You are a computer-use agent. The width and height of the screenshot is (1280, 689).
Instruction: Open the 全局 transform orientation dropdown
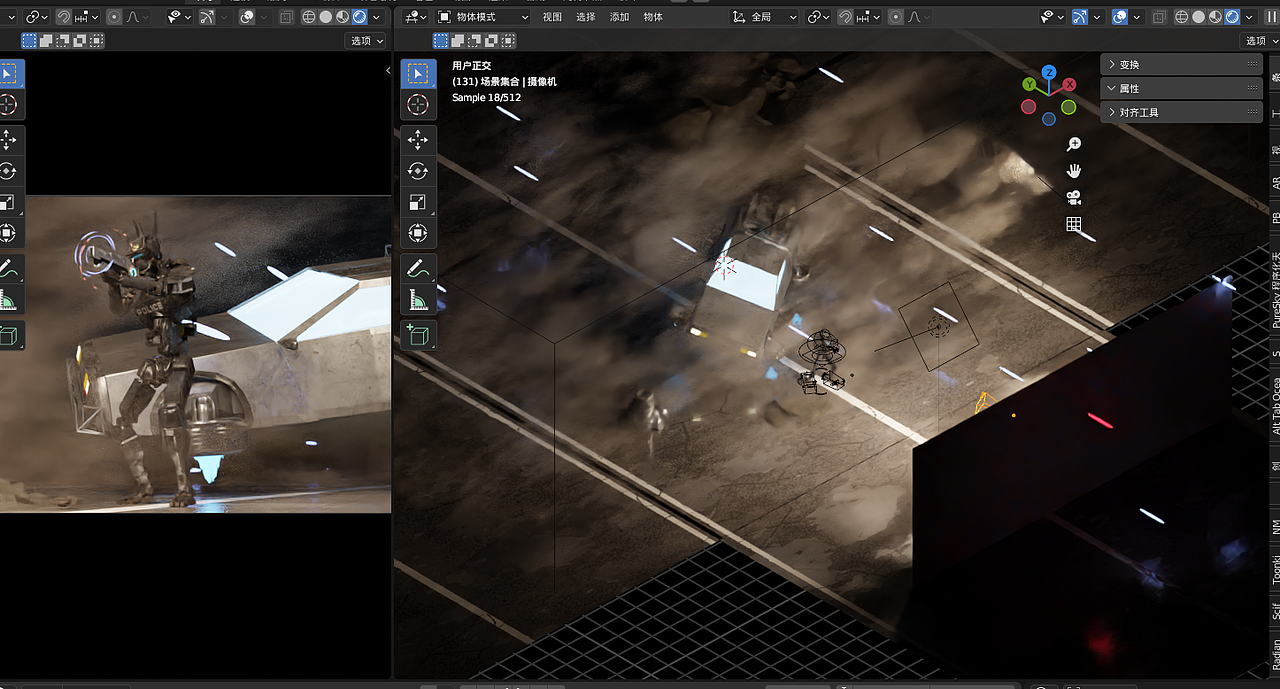[x=765, y=17]
